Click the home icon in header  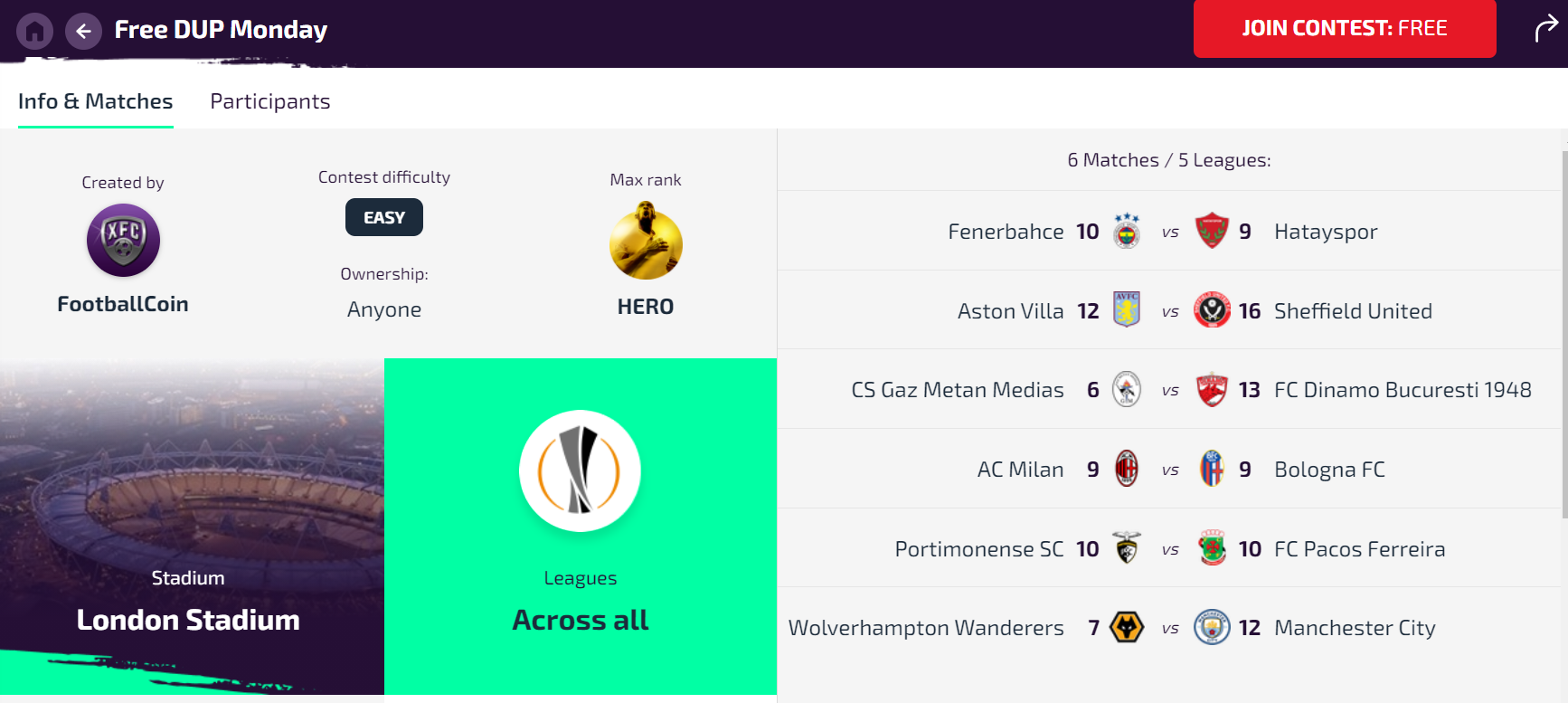(x=34, y=31)
